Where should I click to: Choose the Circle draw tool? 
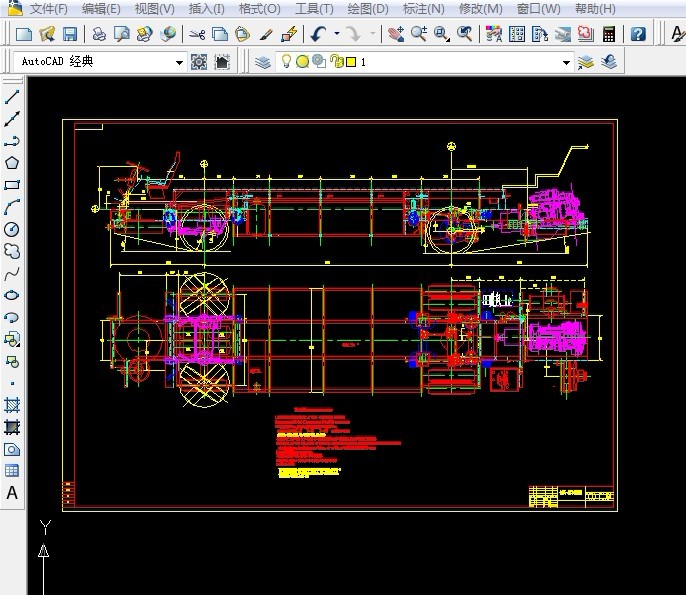click(x=12, y=229)
